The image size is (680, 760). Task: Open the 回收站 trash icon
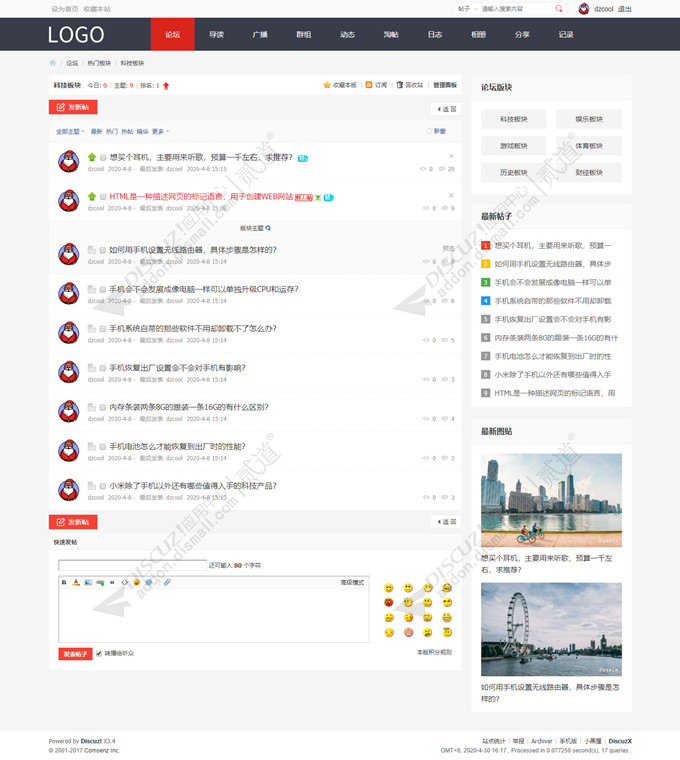[399, 85]
